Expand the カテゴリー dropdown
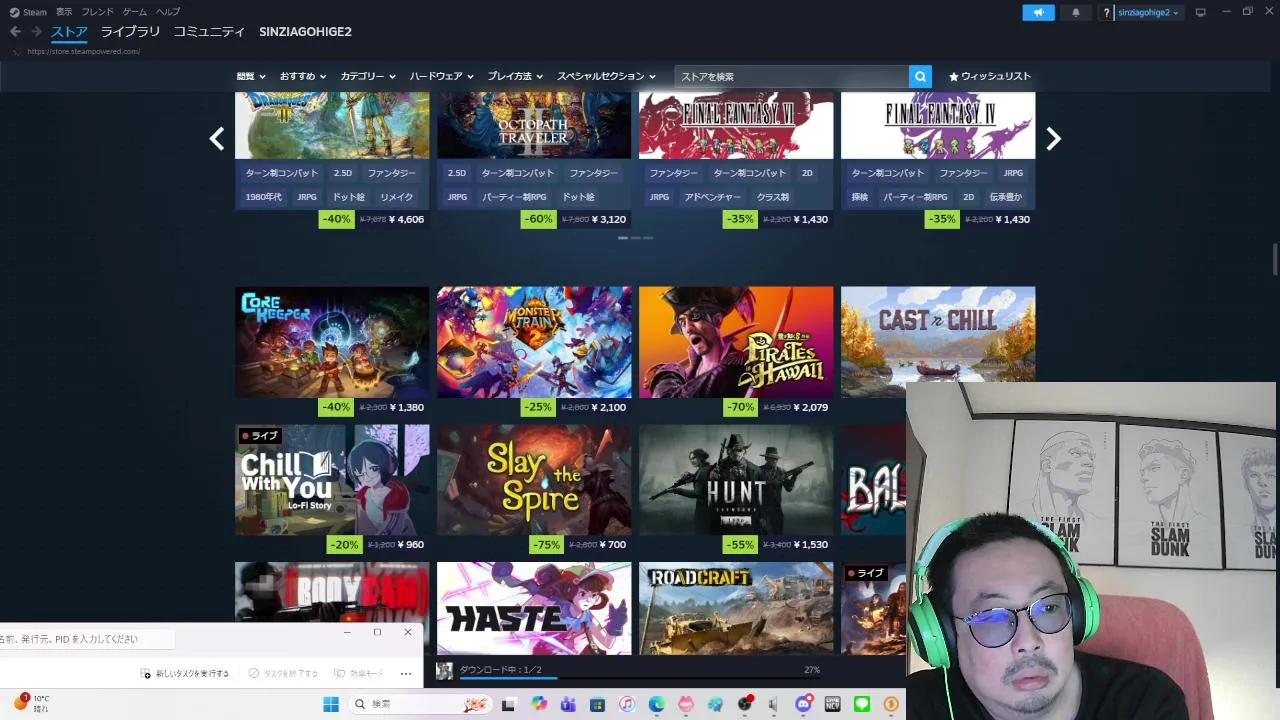The height and width of the screenshot is (720, 1280). 368,76
